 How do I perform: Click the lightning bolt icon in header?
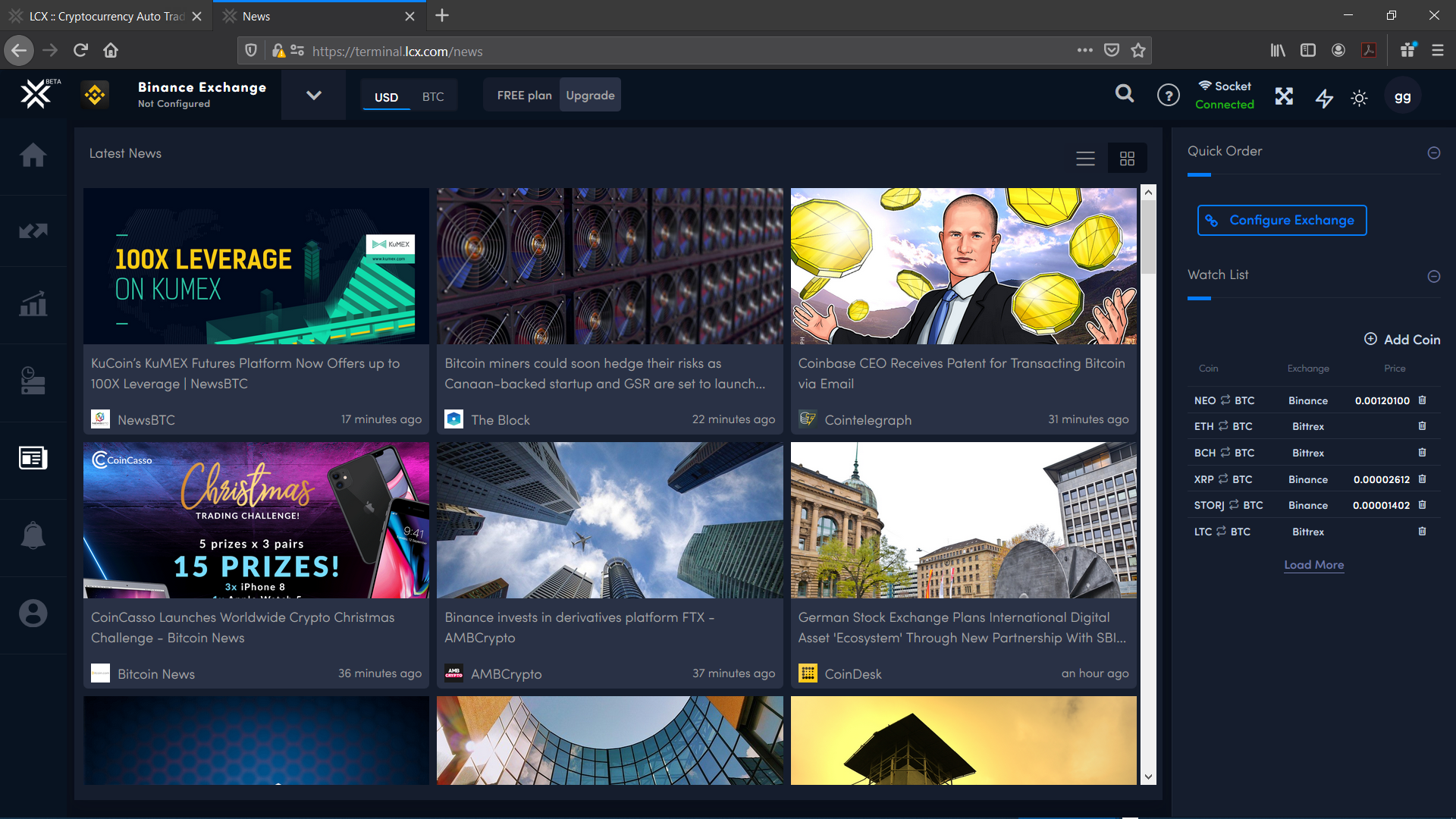tap(1324, 98)
